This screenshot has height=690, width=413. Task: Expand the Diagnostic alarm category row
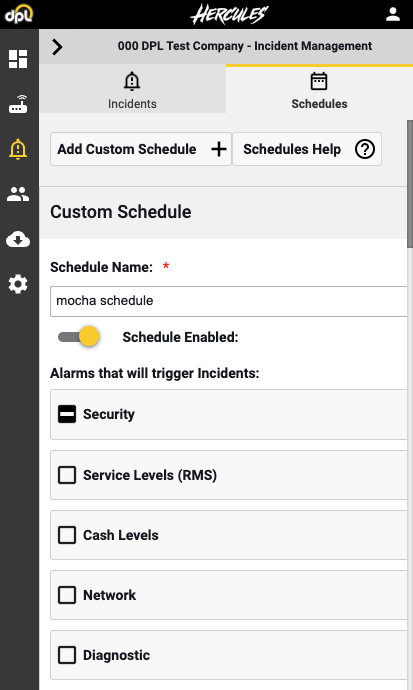pyautogui.click(x=229, y=655)
